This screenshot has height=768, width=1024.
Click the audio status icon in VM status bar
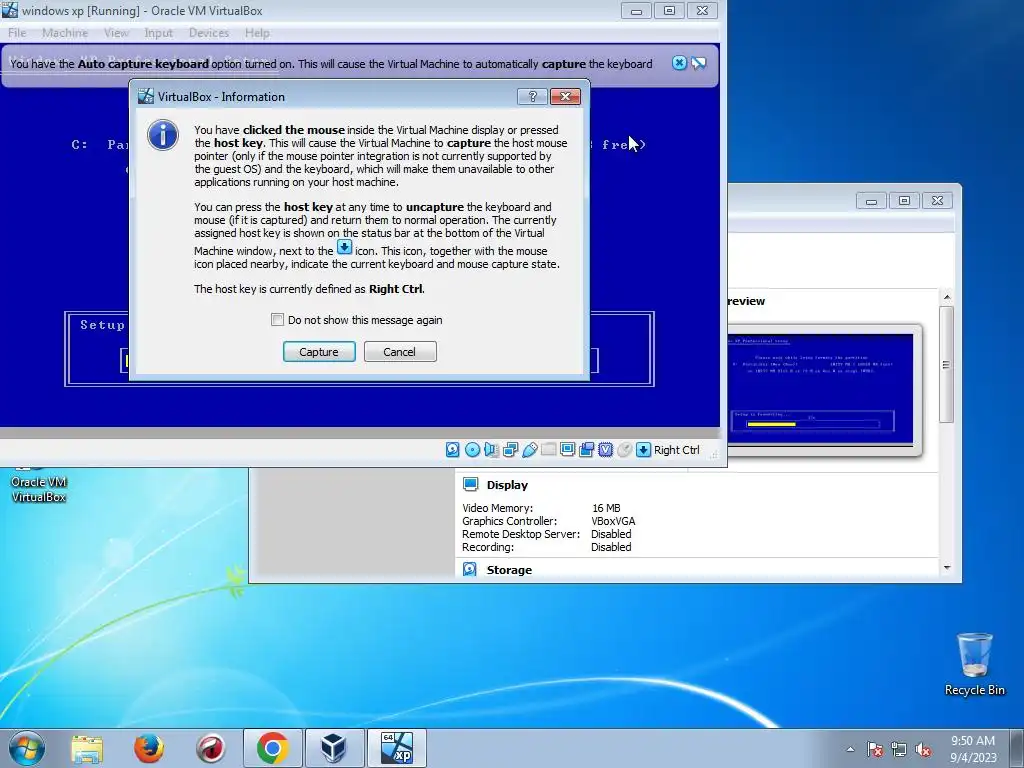tap(491, 449)
